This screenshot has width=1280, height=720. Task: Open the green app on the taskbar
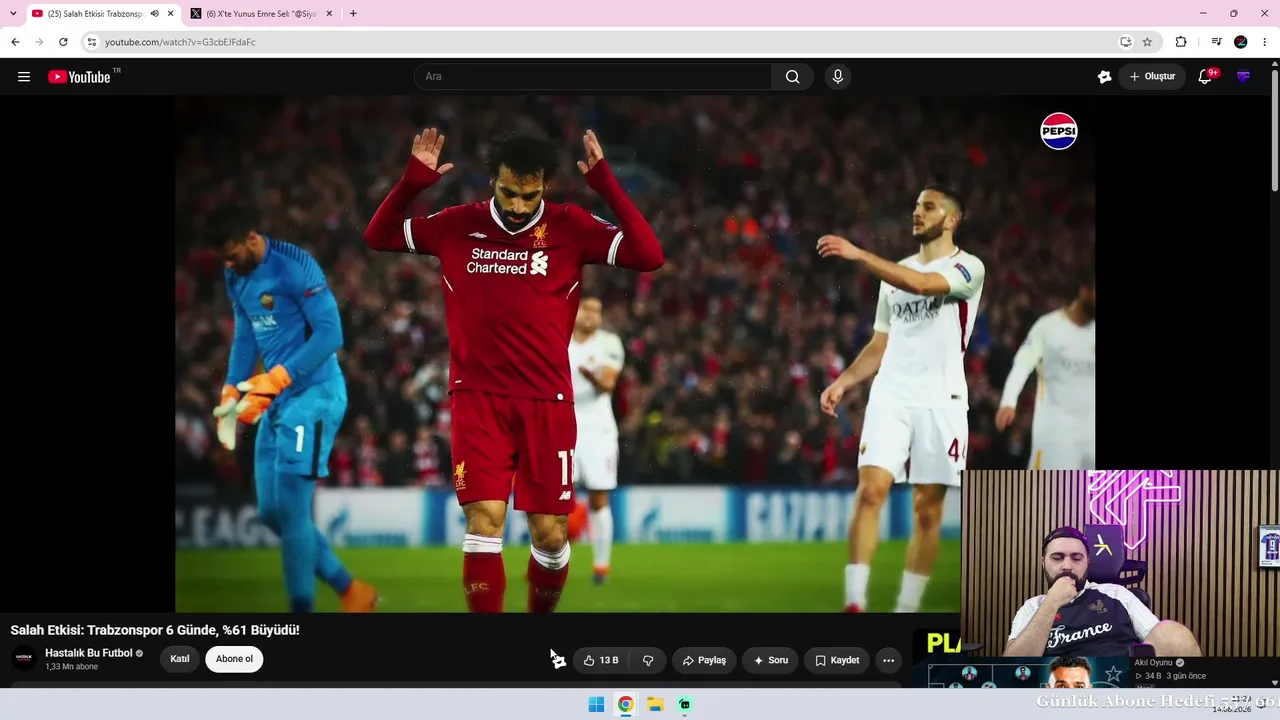[684, 704]
